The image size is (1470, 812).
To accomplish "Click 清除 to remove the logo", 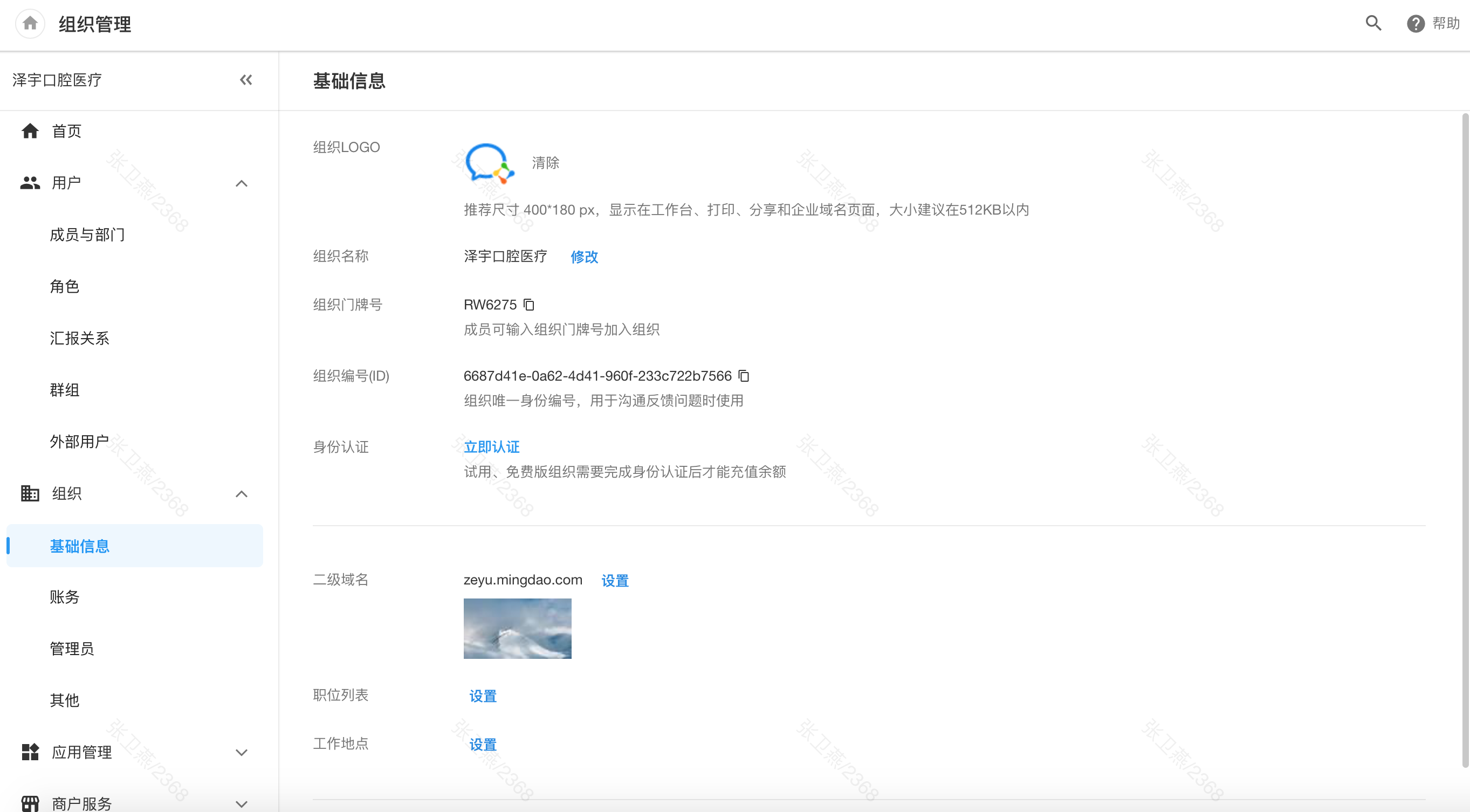I will [546, 163].
